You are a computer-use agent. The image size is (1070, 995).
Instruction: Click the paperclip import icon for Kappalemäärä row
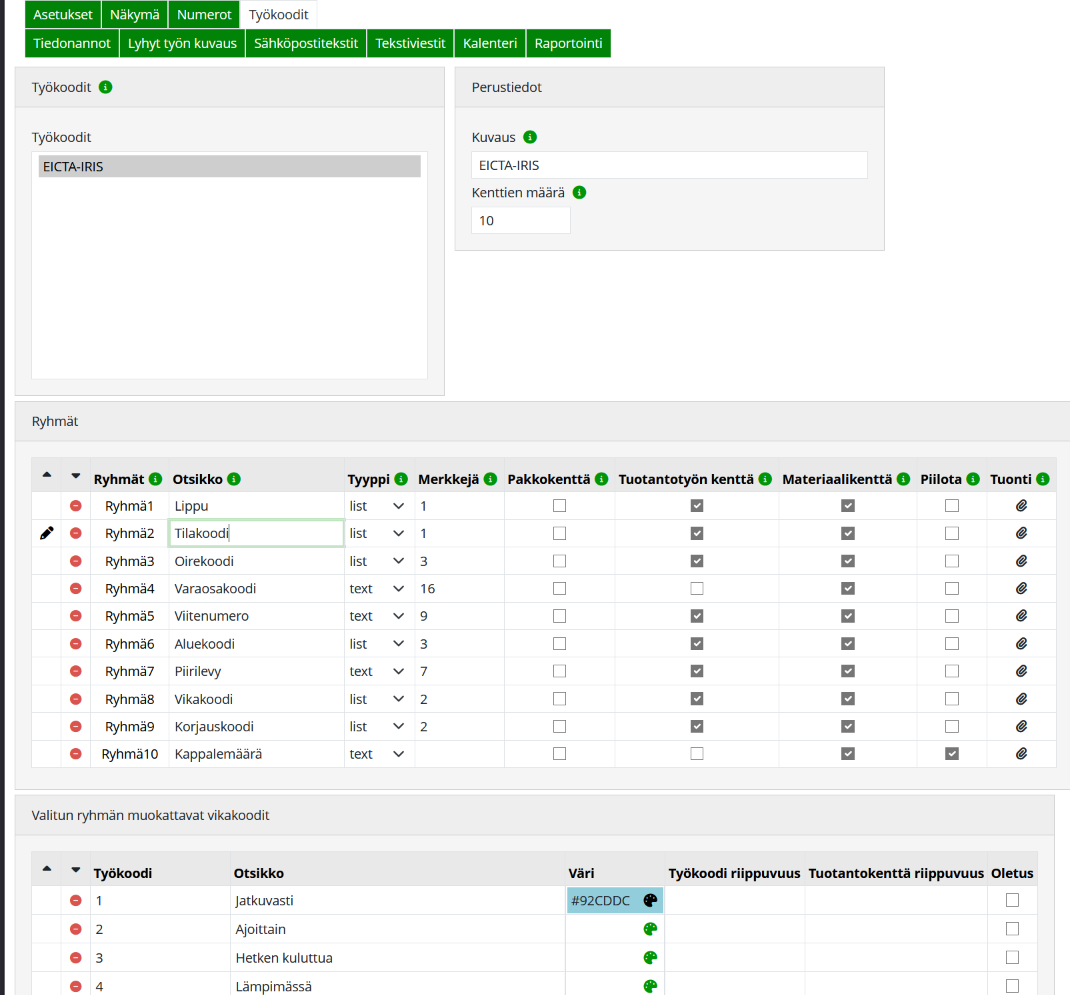point(1021,754)
